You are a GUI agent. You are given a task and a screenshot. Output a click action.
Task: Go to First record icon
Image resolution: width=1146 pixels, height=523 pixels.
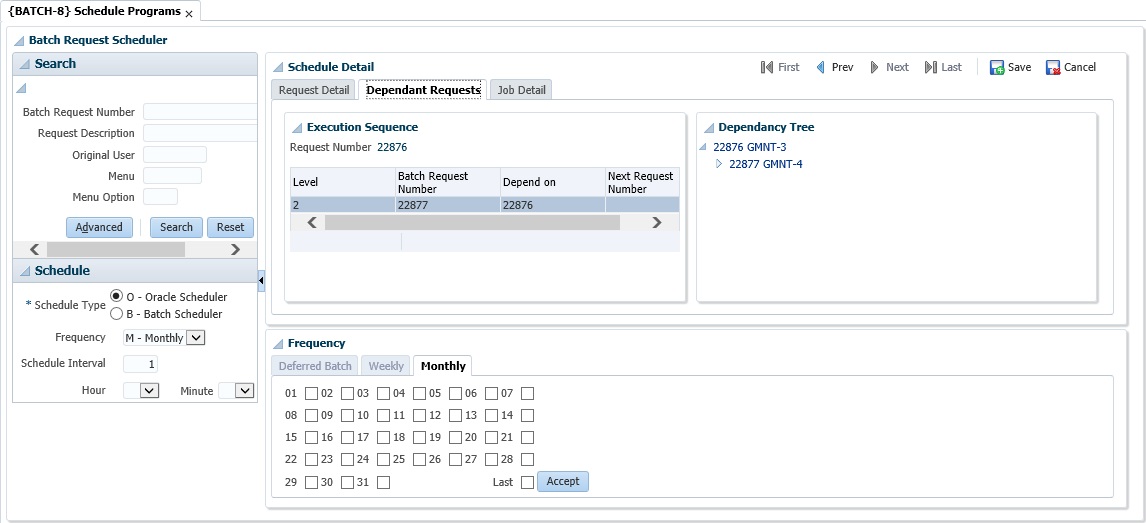pyautogui.click(x=767, y=68)
